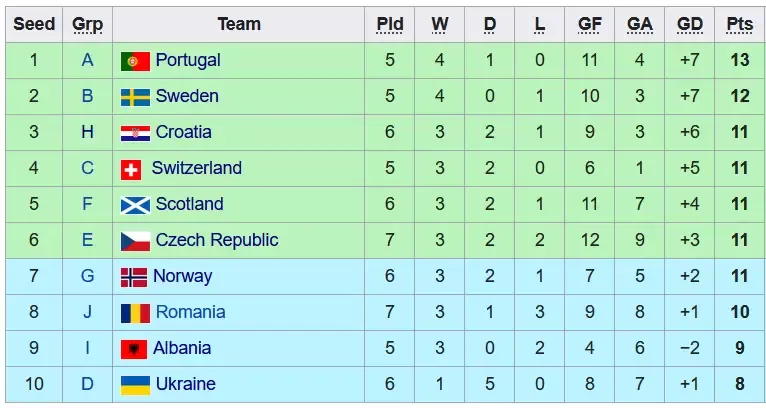Click the Pts column header
Image resolution: width=766 pixels, height=408 pixels.
click(x=740, y=24)
